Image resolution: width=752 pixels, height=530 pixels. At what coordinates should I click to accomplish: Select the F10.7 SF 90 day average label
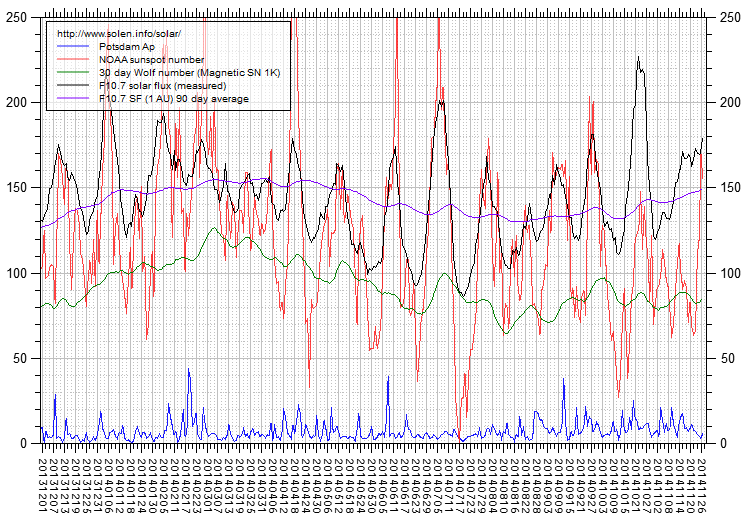[173, 99]
